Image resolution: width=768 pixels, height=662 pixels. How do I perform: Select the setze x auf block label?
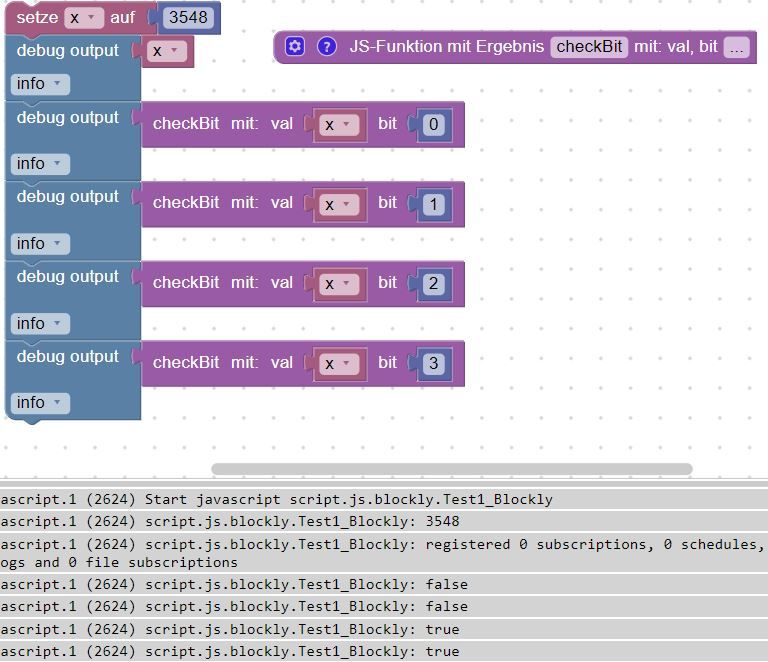37,18
